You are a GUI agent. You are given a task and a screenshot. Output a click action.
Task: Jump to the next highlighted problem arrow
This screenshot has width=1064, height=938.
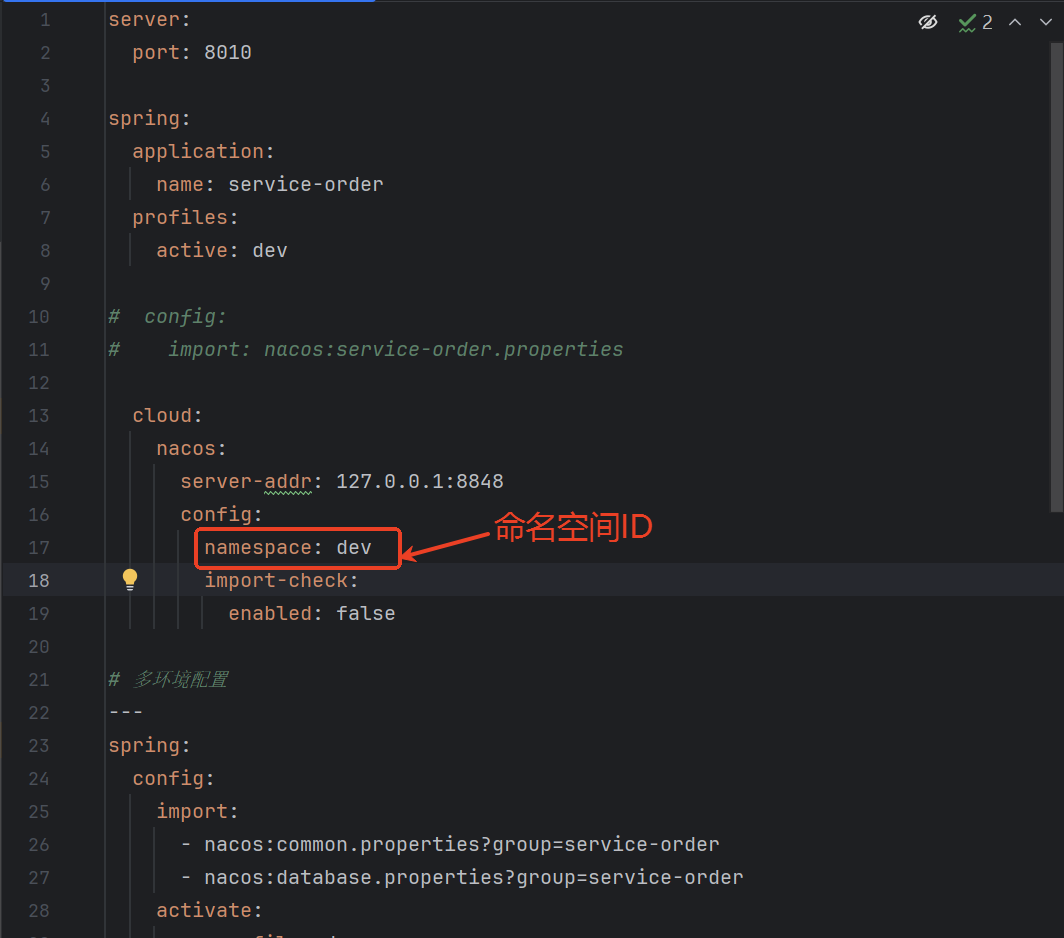click(x=1046, y=22)
